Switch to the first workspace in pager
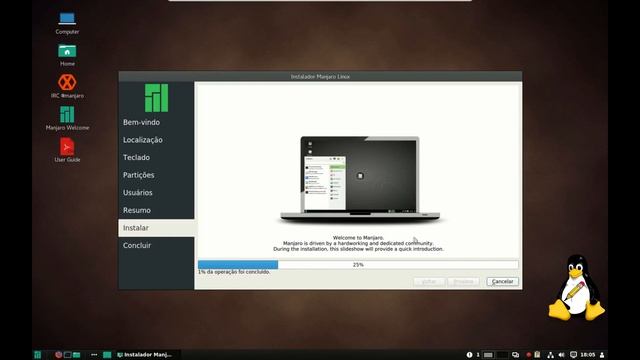 pos(488,355)
